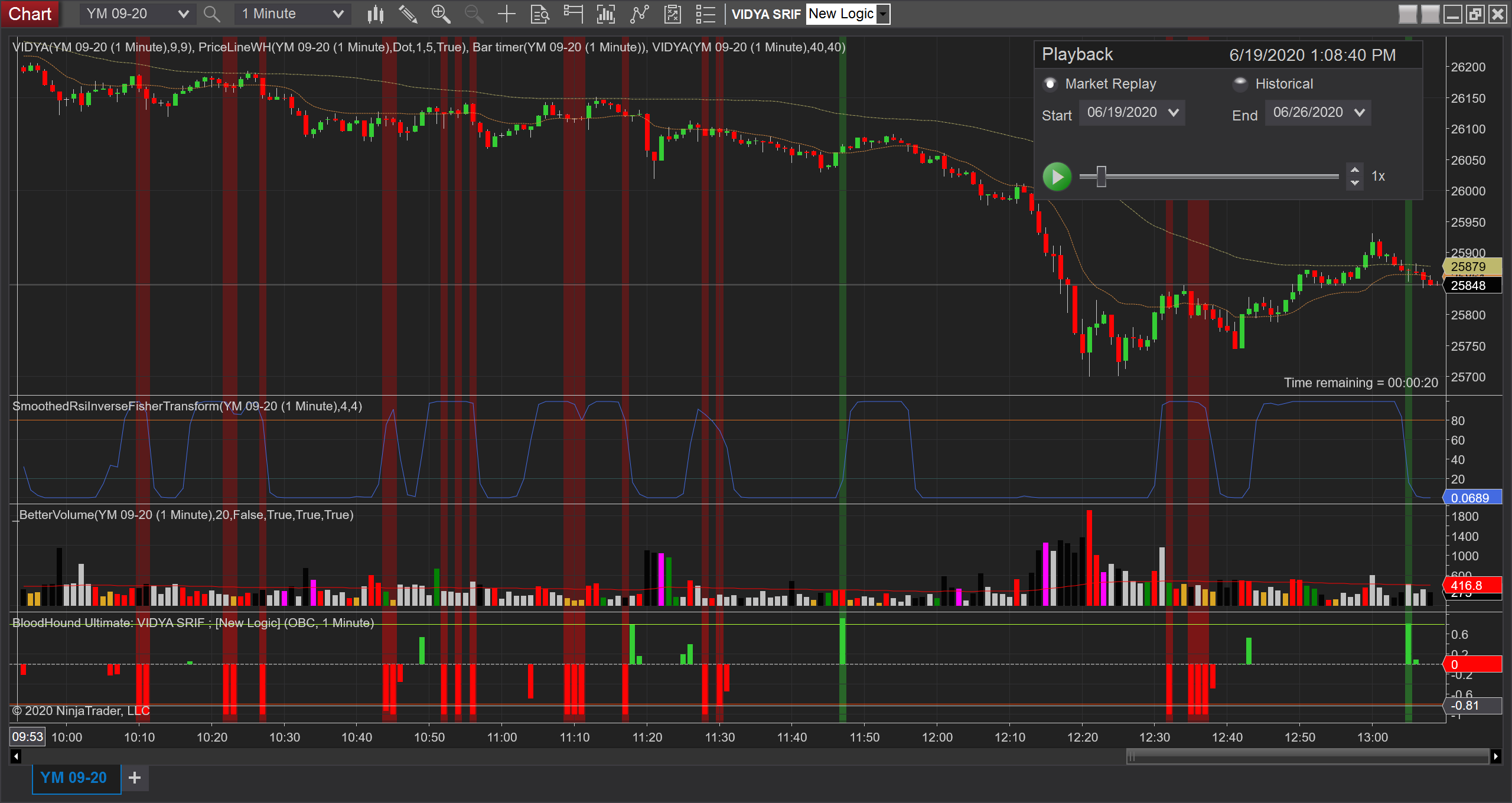Open the Chart menu
This screenshot has height=803, width=1512.
[x=30, y=14]
